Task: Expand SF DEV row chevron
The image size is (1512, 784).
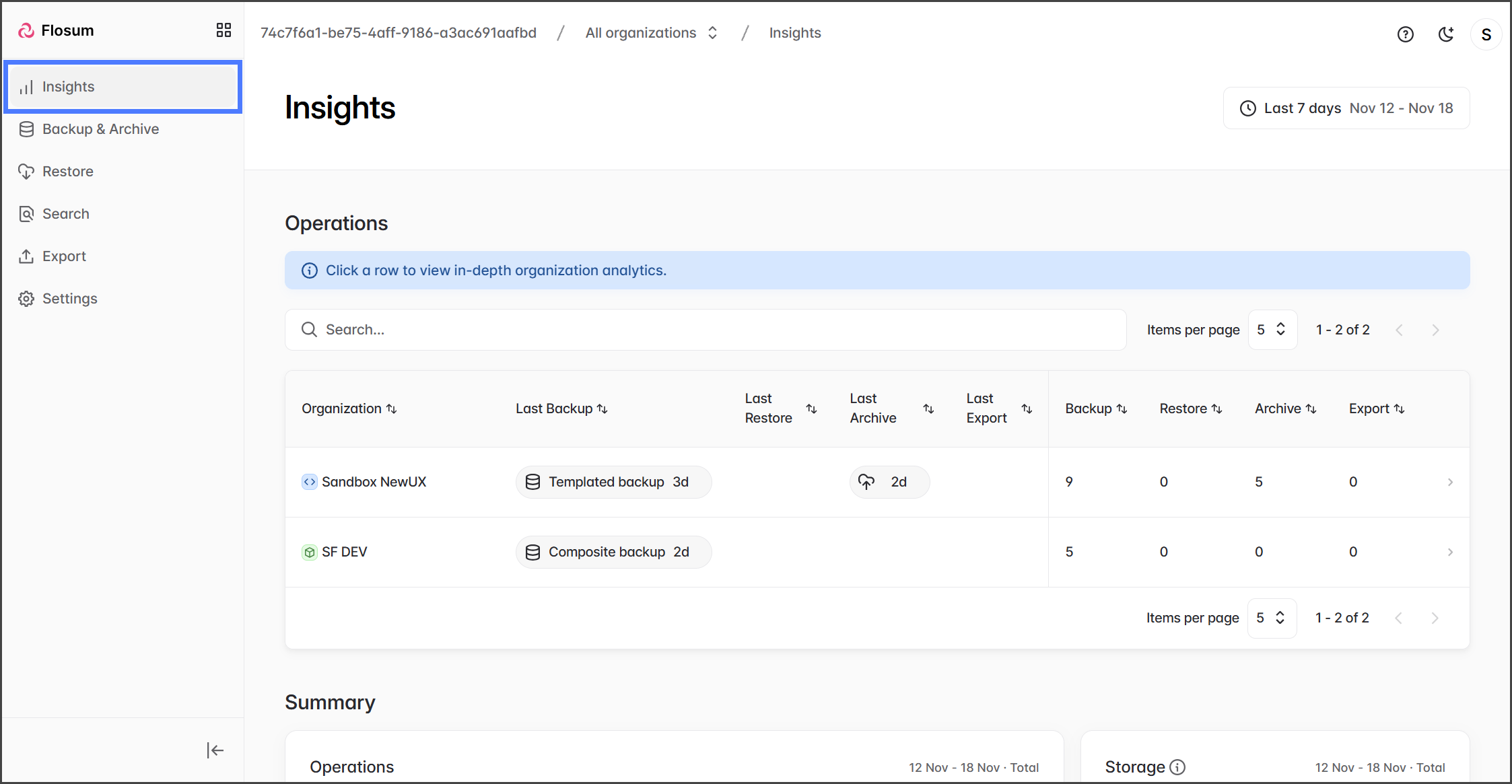Action: 1449,552
